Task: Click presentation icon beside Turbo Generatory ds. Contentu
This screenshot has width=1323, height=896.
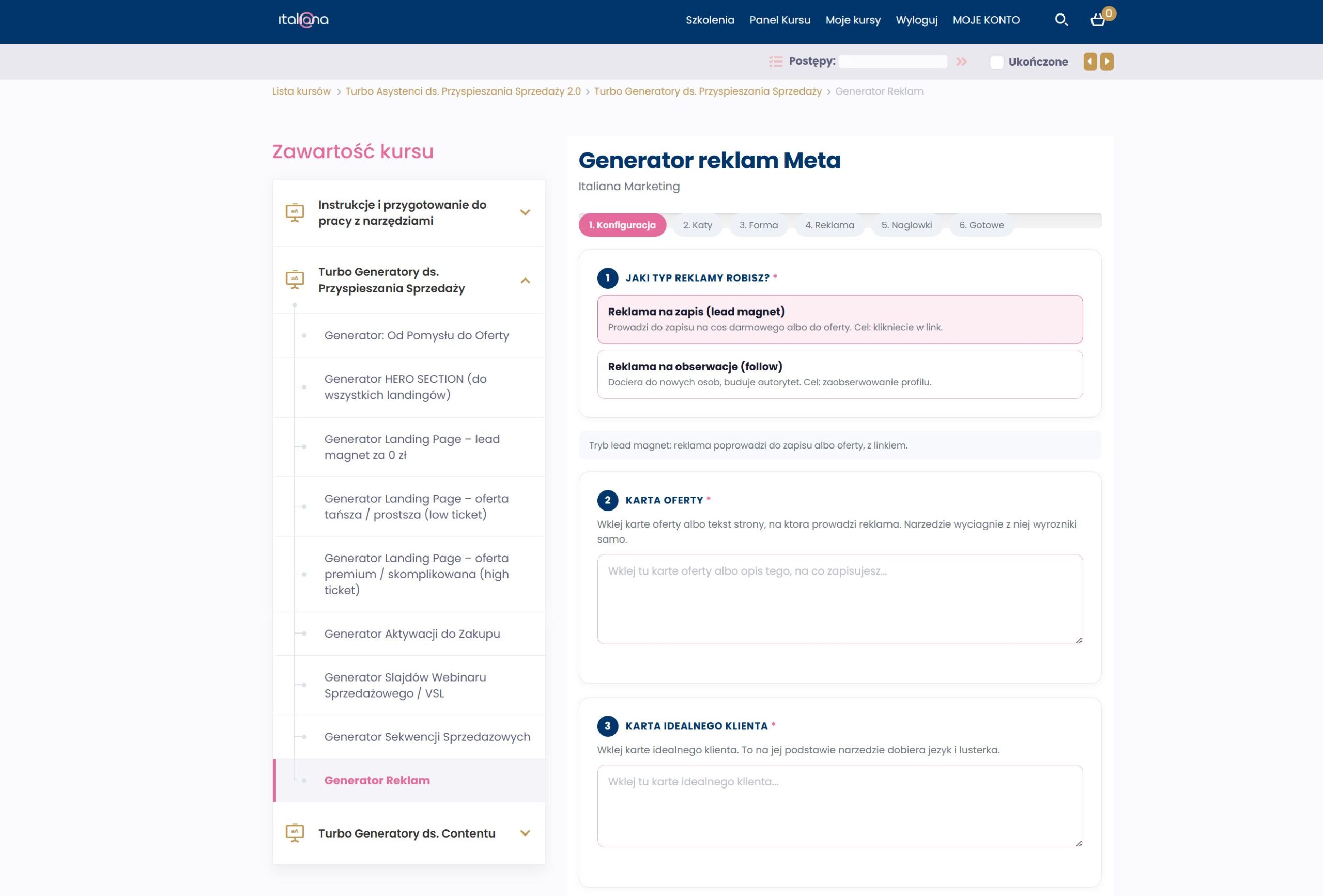Action: point(295,833)
